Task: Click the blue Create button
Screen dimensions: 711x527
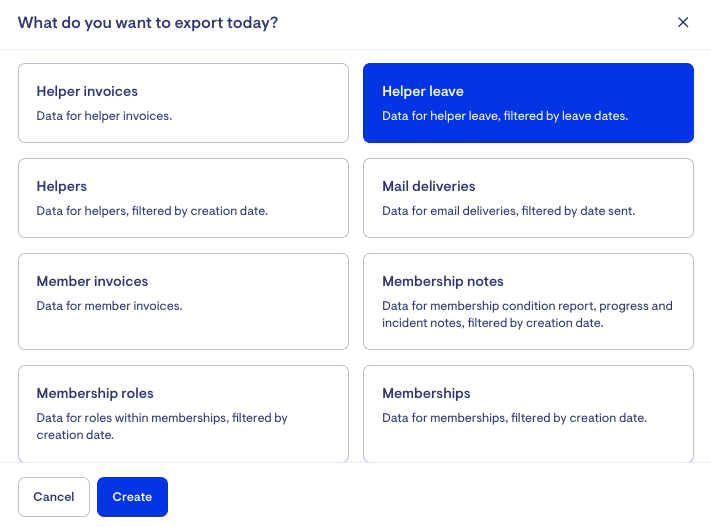Action: coord(132,497)
